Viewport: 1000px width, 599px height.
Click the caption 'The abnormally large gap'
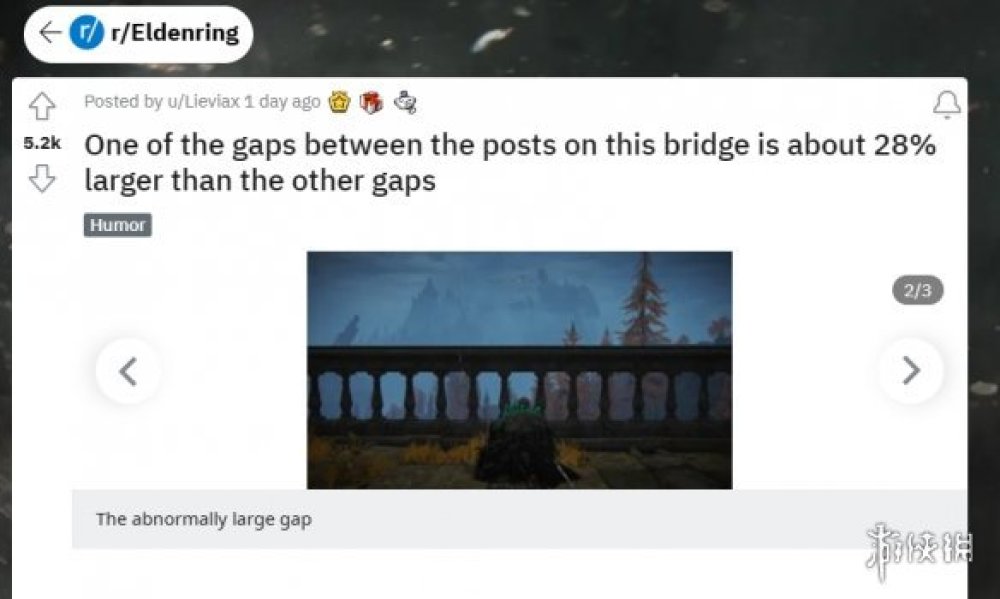204,519
